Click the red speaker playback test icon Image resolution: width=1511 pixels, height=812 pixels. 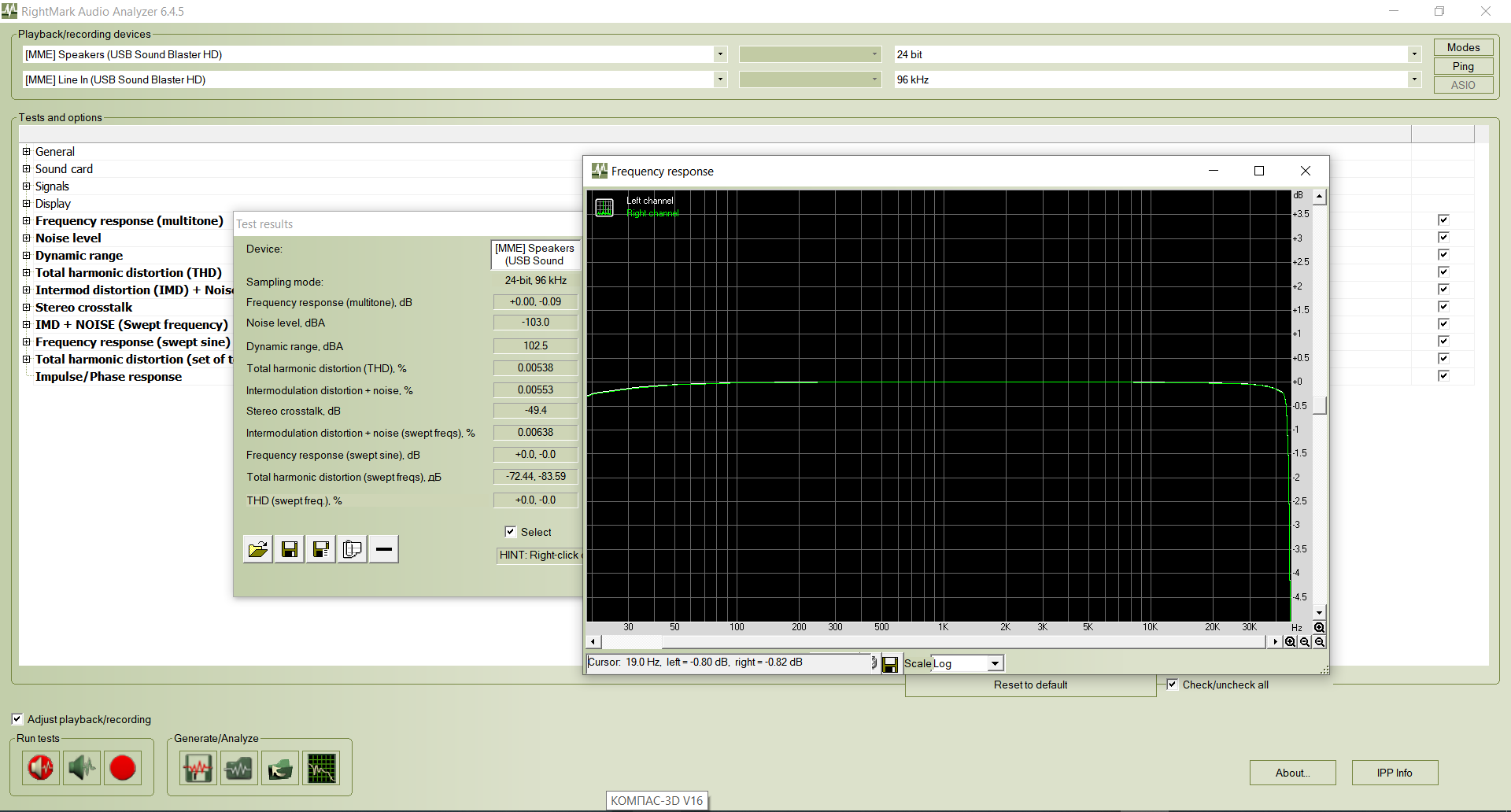click(40, 768)
